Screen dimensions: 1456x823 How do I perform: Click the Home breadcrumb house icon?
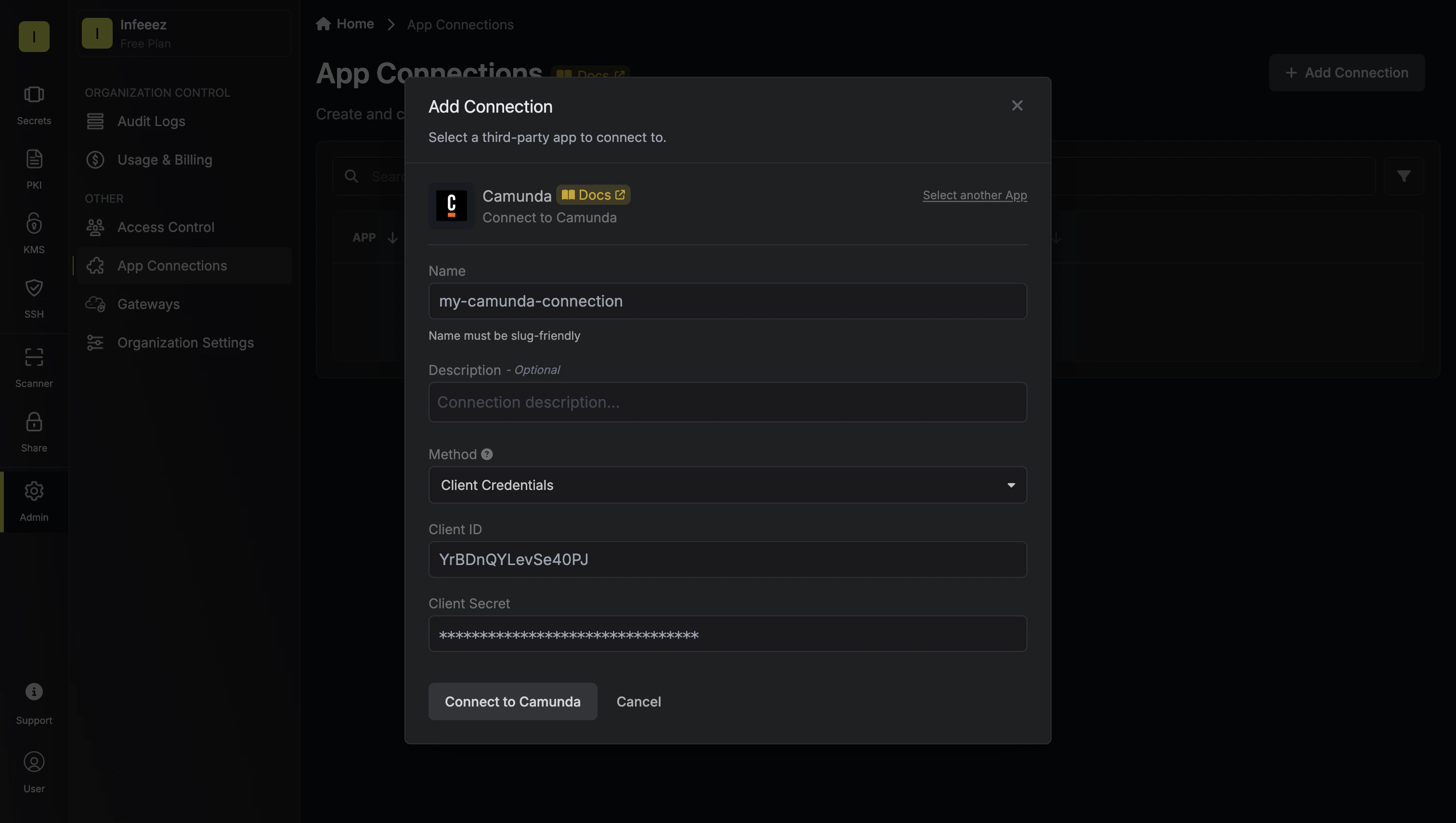click(324, 23)
